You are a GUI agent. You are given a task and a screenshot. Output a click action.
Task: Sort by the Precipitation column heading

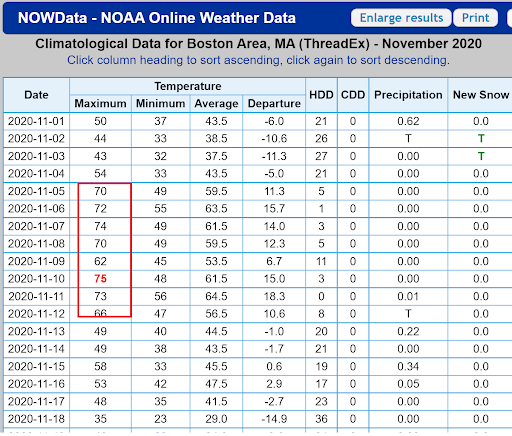pyautogui.click(x=408, y=95)
